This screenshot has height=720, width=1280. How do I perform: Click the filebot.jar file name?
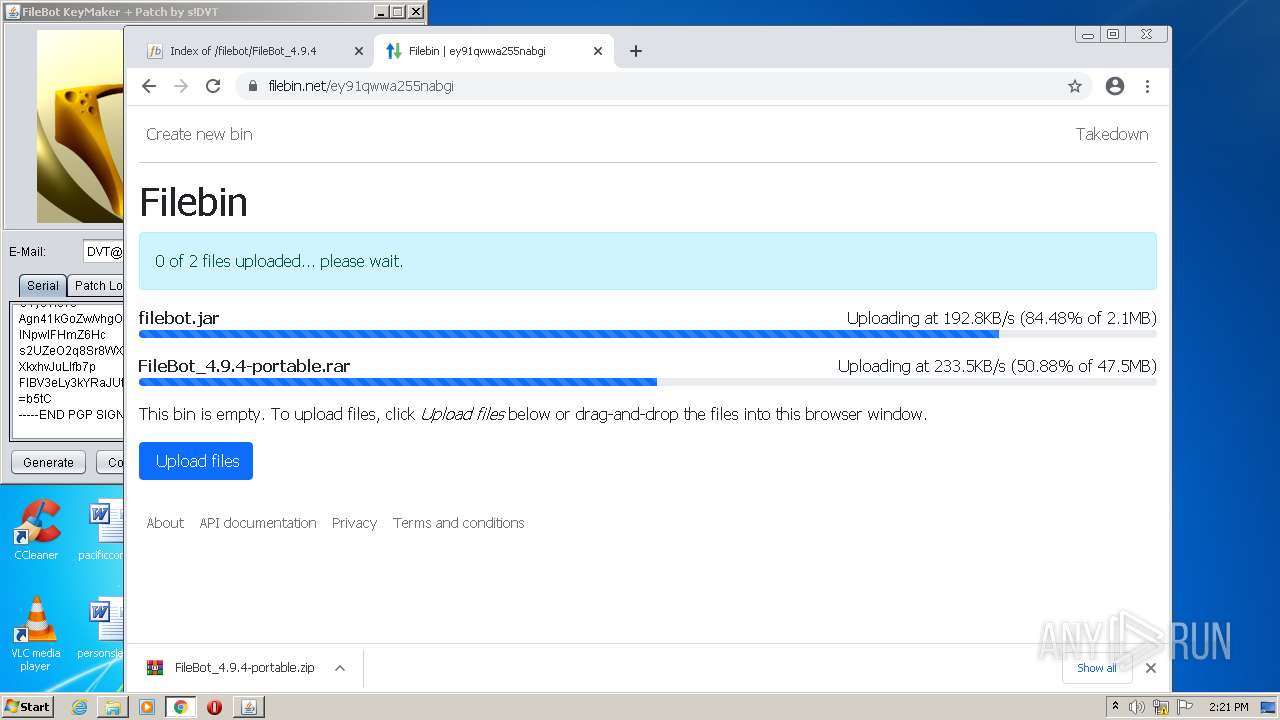point(179,318)
